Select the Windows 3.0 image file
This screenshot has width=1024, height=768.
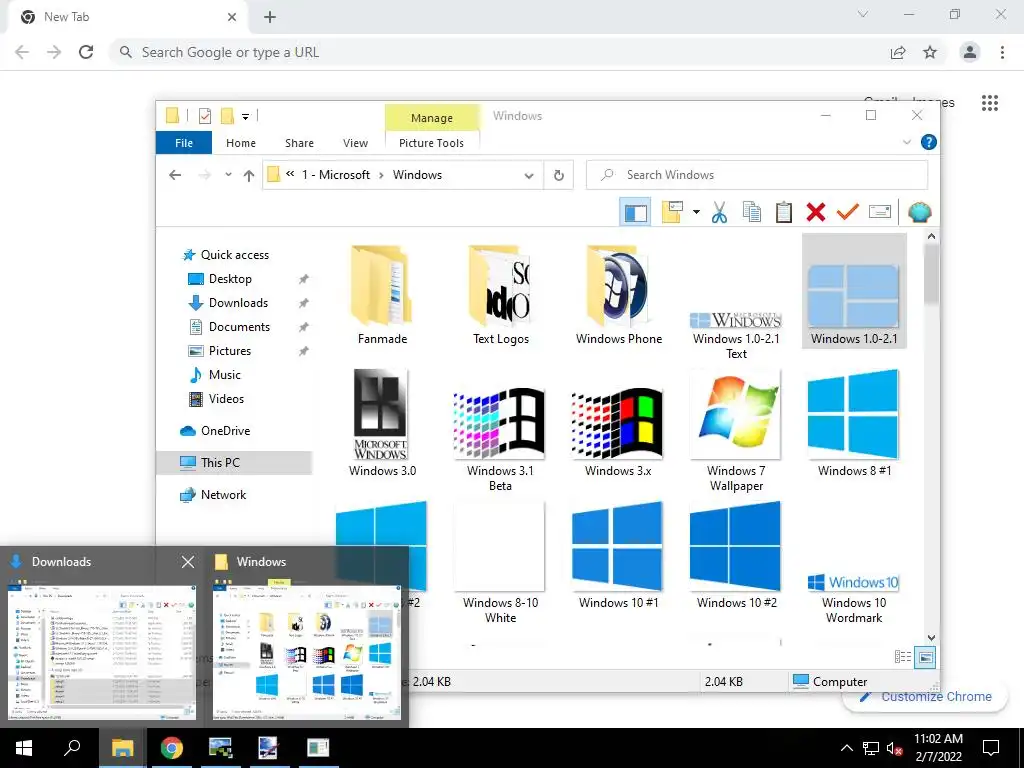tap(382, 423)
